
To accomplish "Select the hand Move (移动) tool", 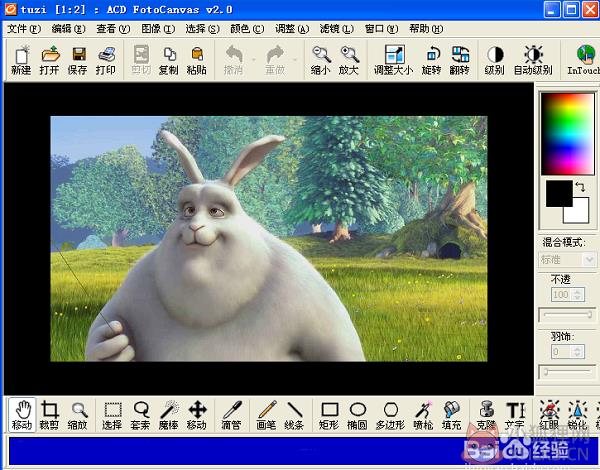I will point(22,416).
